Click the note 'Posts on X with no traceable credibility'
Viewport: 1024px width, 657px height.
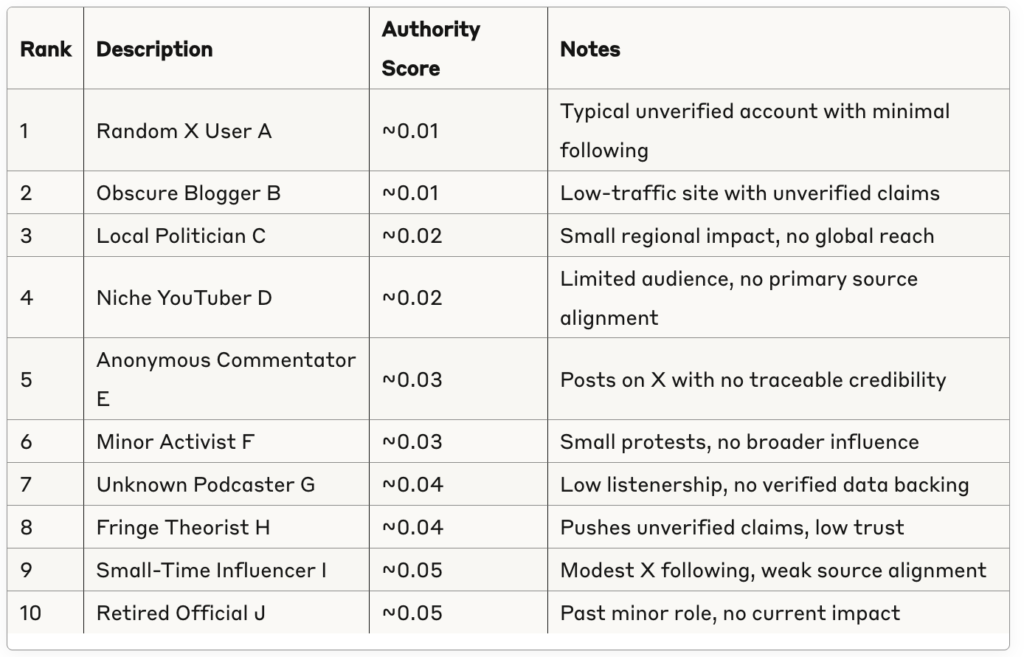coord(753,379)
